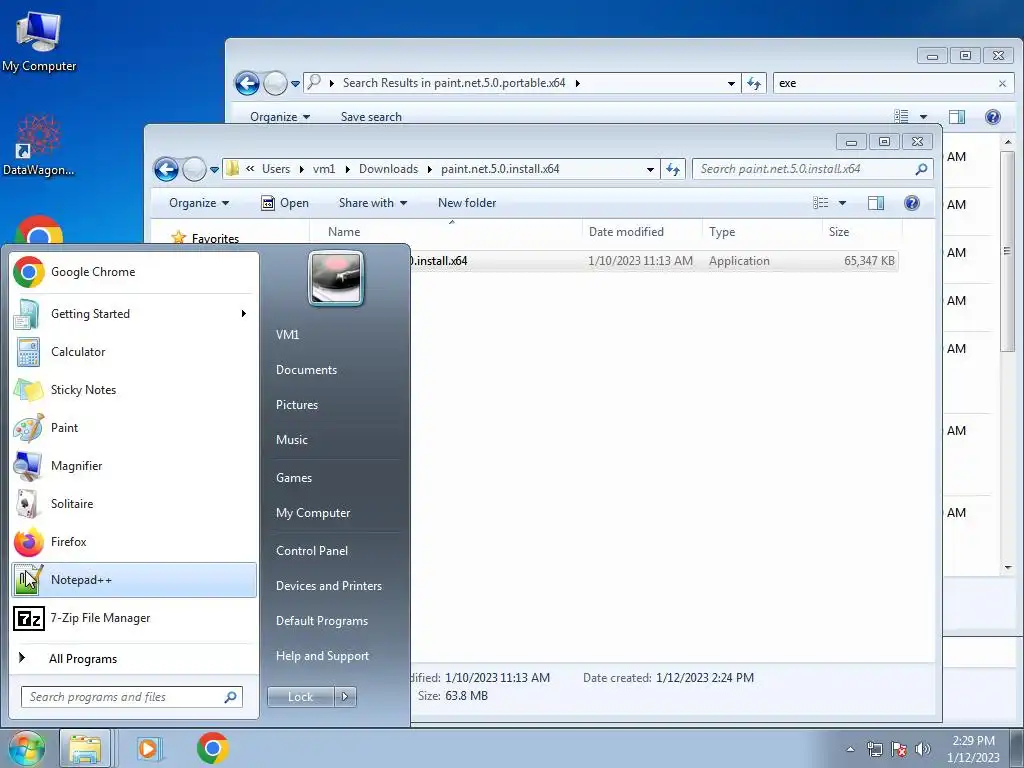Viewport: 1024px width, 768px height.
Task: Go back in search results window
Action: tap(247, 84)
